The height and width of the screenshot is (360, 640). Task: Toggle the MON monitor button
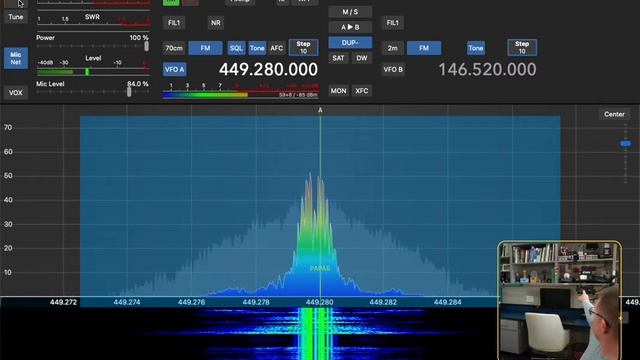coord(338,91)
